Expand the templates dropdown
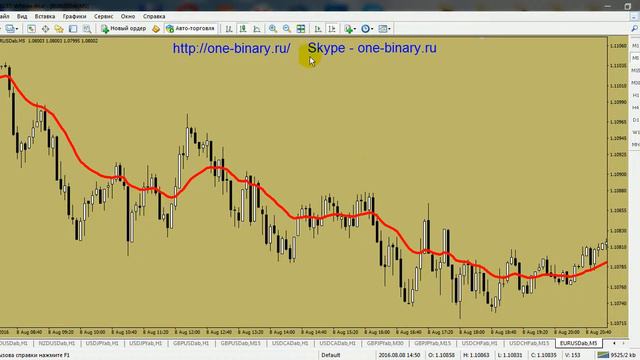The image size is (640, 360). point(389,29)
